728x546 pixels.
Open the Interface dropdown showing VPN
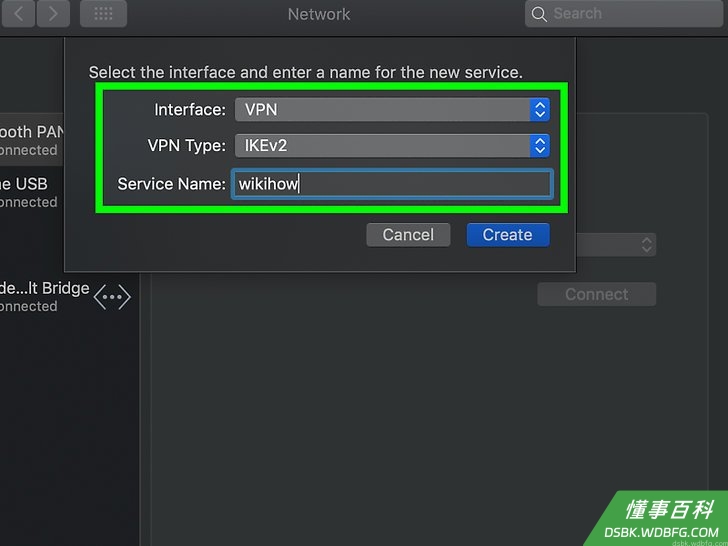392,110
